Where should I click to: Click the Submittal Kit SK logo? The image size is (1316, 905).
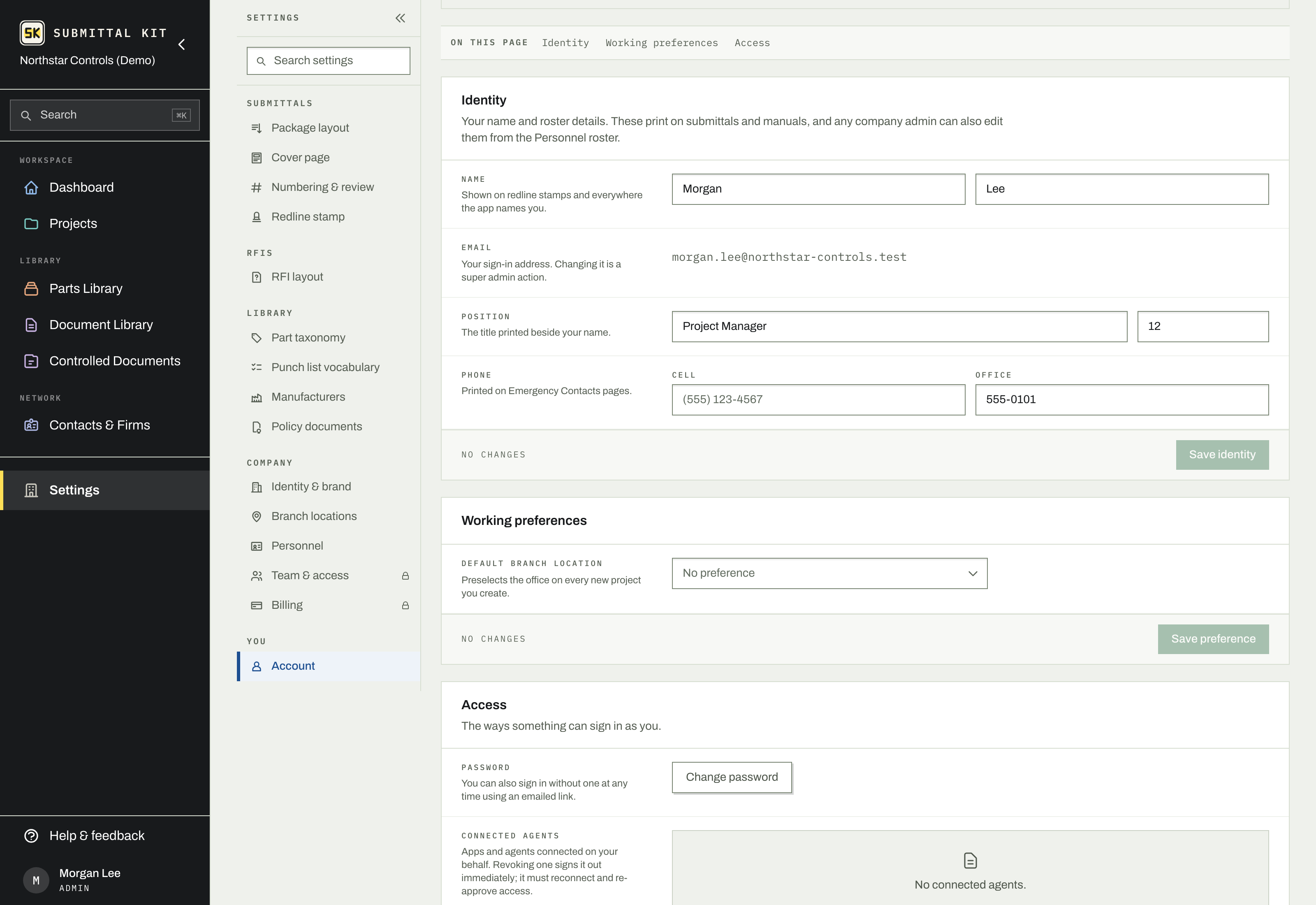pyautogui.click(x=32, y=33)
